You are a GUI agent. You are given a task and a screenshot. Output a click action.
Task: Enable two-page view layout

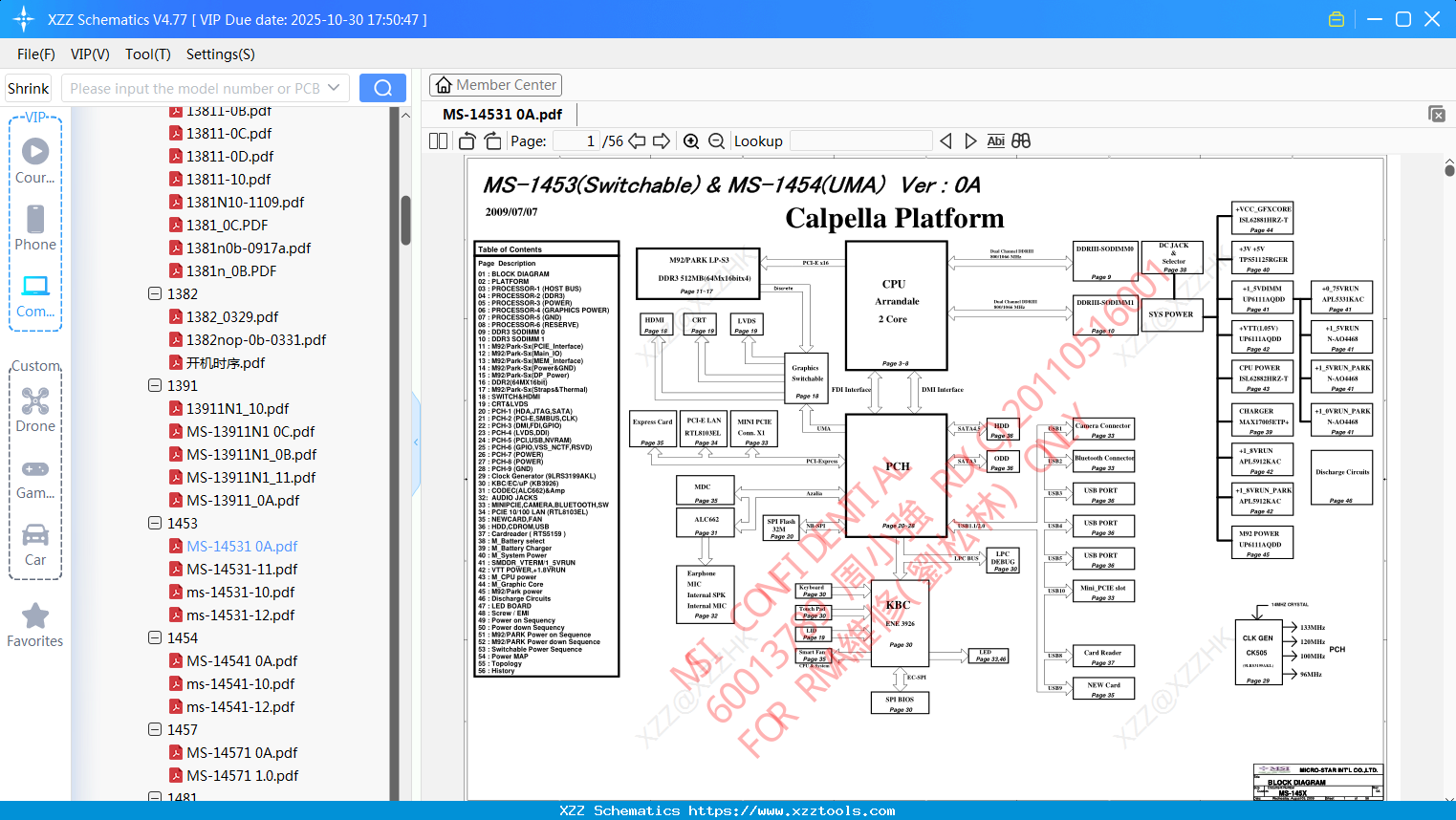pyautogui.click(x=438, y=140)
